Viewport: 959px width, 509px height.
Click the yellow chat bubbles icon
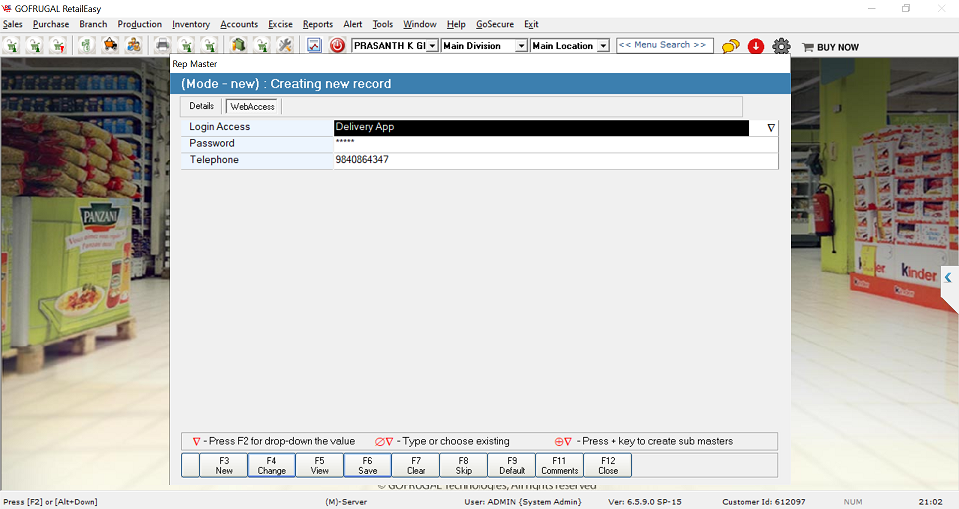[x=731, y=46]
